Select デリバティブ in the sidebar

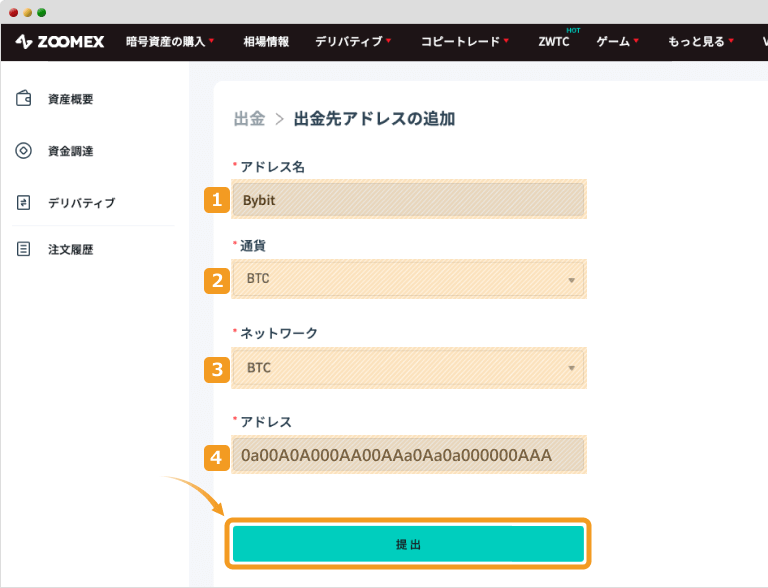coord(81,203)
